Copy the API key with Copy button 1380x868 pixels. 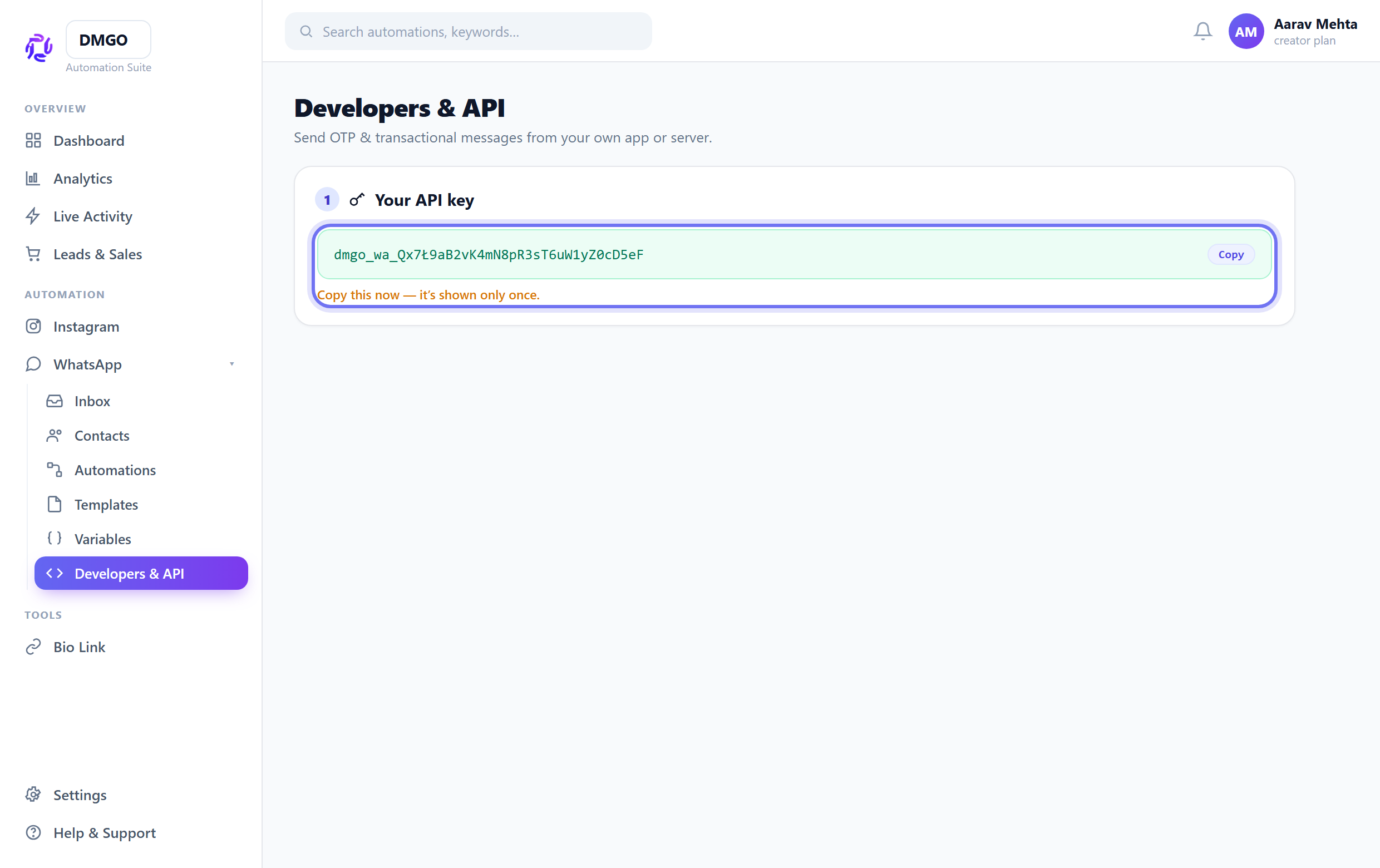[1230, 254]
